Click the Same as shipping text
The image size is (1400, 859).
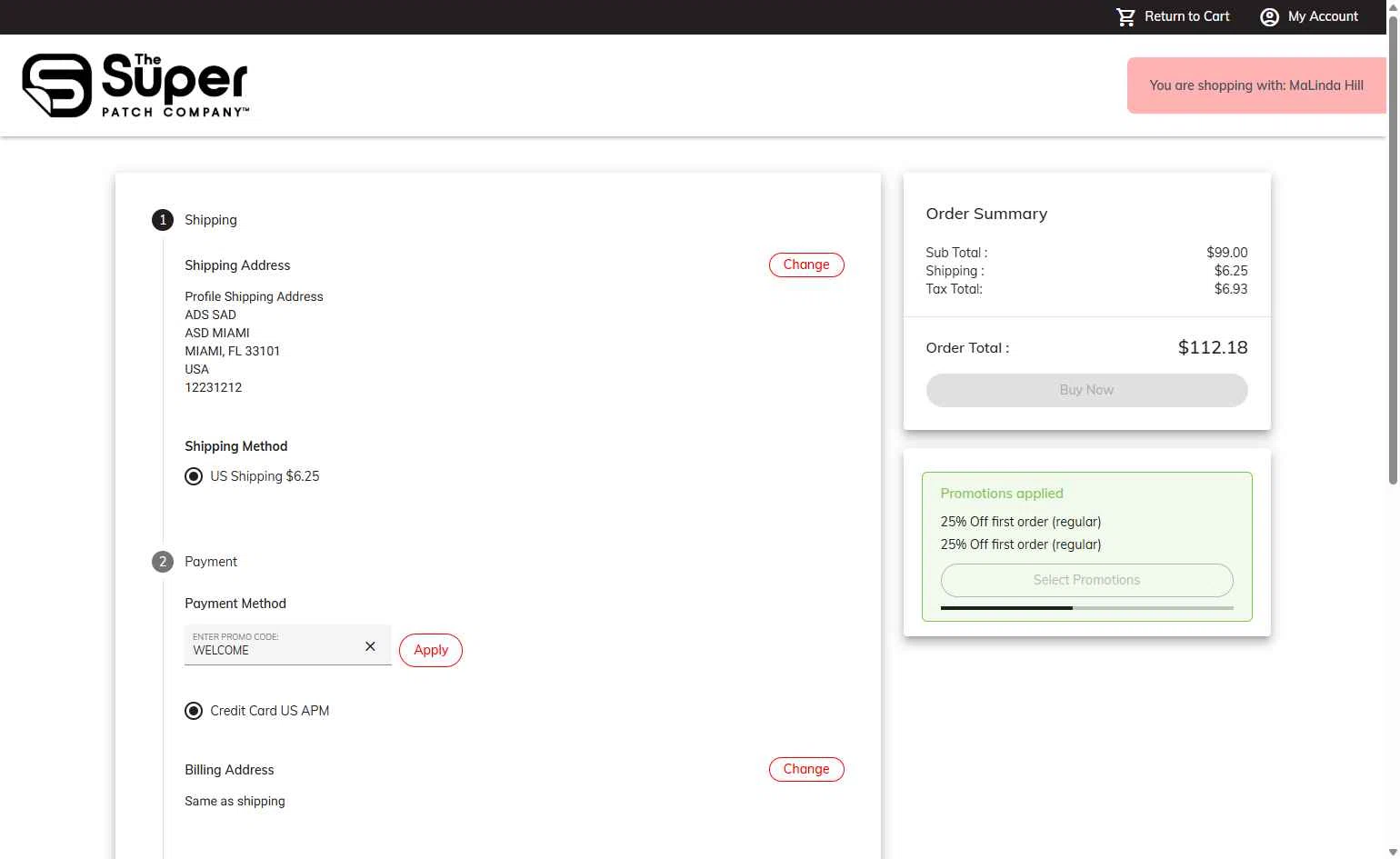click(235, 801)
